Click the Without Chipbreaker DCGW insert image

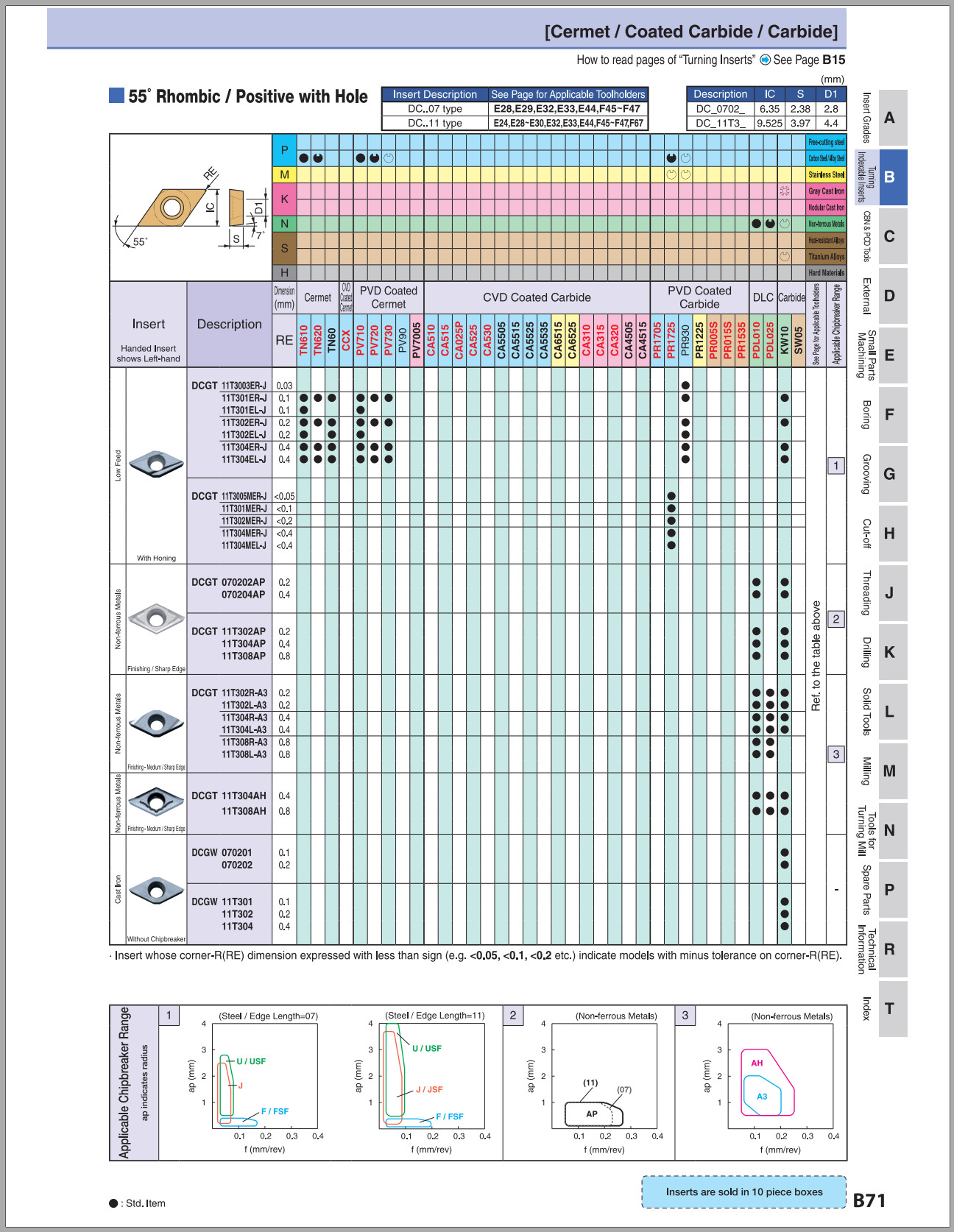156,891
